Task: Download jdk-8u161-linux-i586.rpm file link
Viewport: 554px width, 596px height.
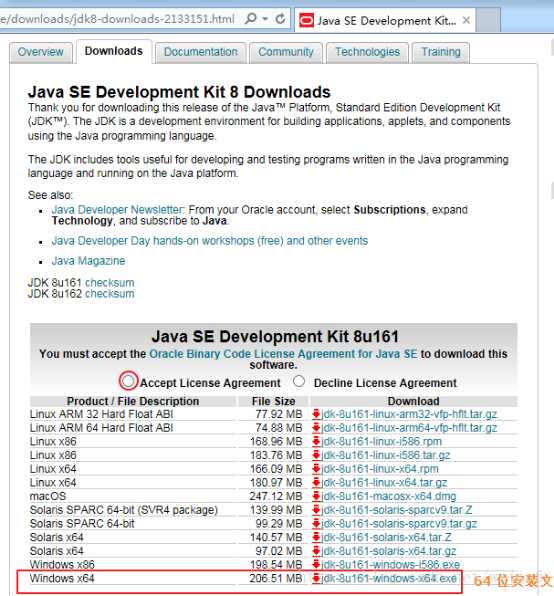Action: 381,441
